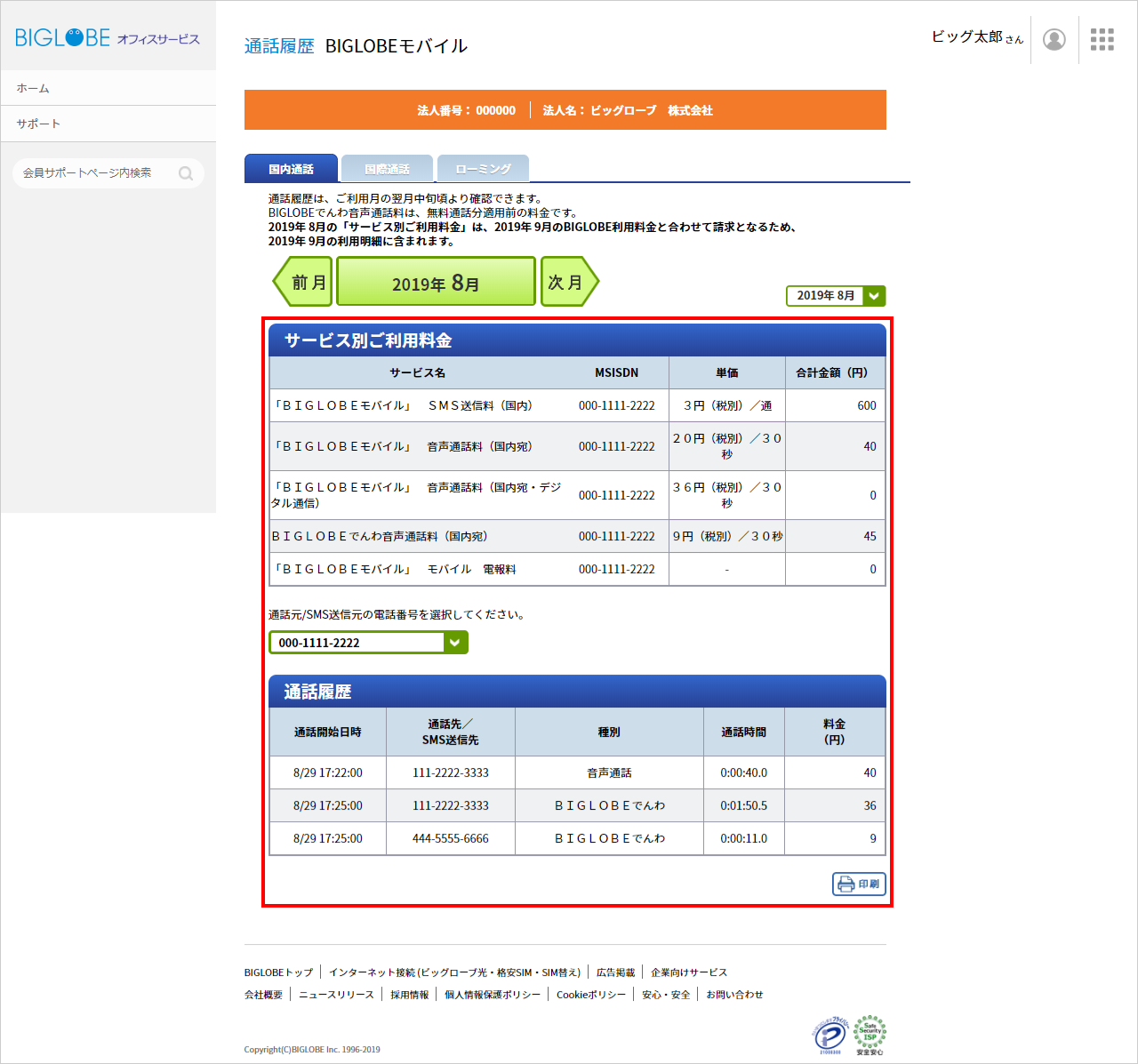The image size is (1138, 1064).
Task: Click the 9円（税別）／30秒 unit price
Action: click(727, 536)
